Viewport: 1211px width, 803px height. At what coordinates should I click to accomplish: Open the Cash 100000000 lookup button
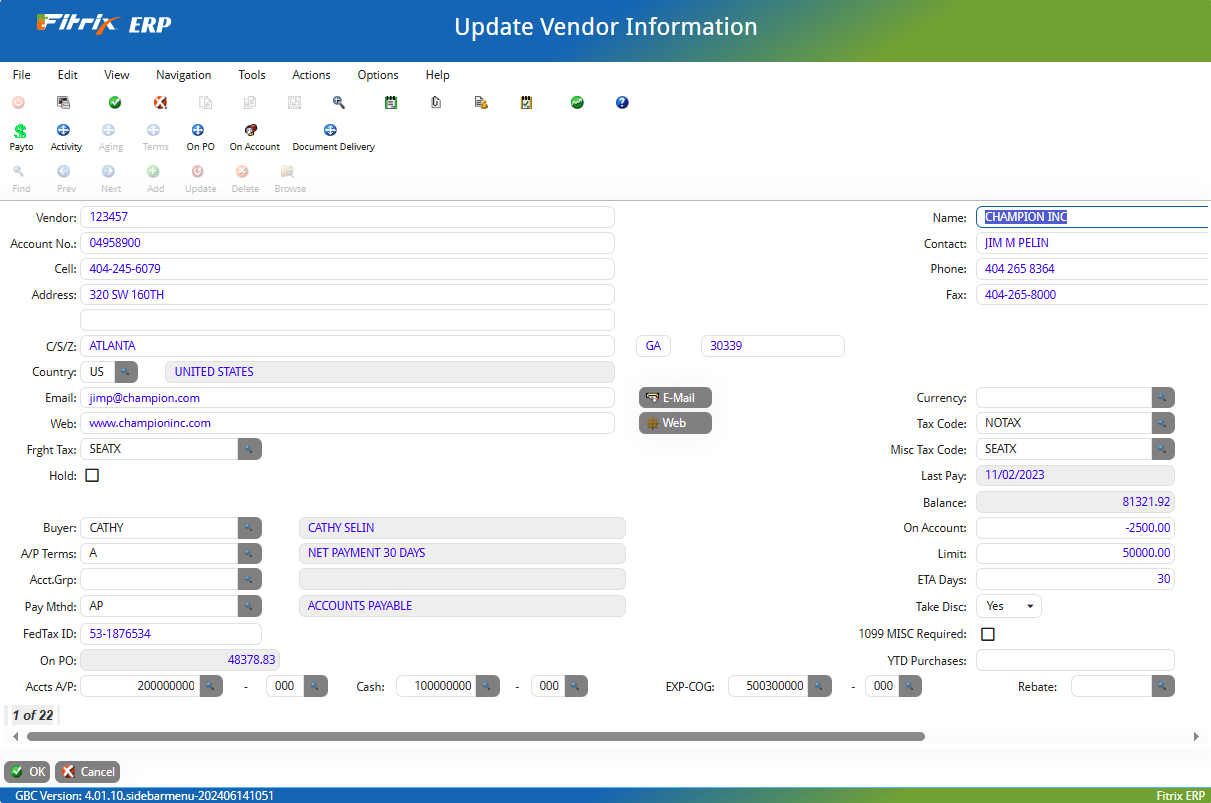coord(487,687)
